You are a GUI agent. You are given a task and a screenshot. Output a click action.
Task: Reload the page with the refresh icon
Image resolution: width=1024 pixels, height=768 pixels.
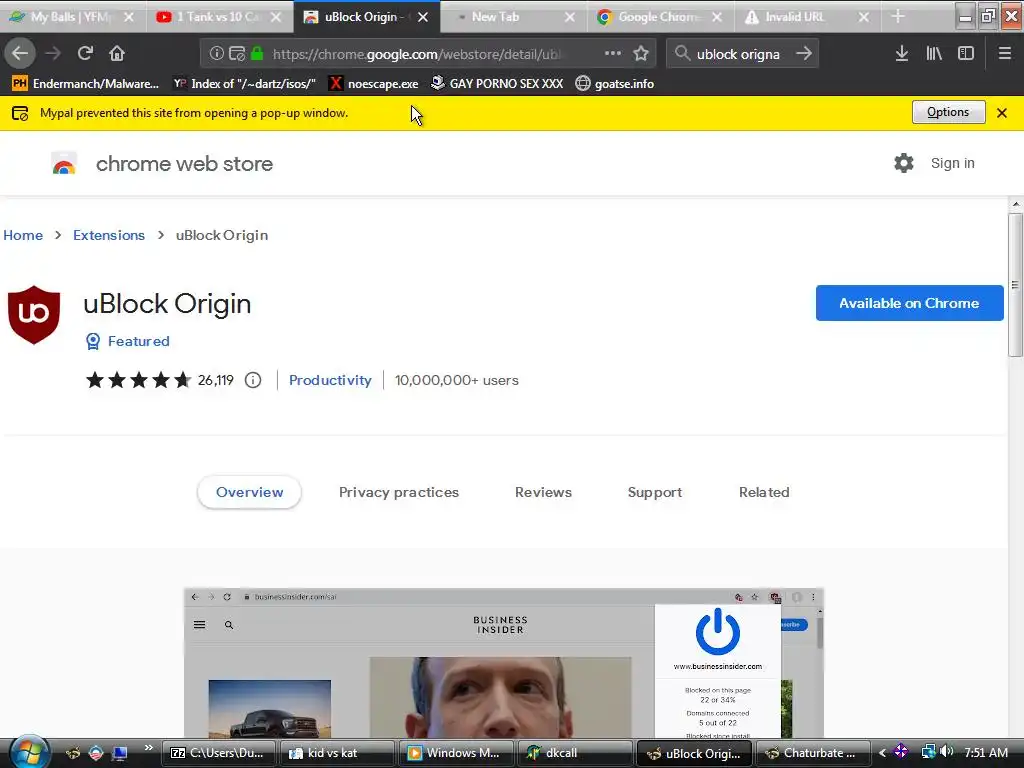point(85,53)
